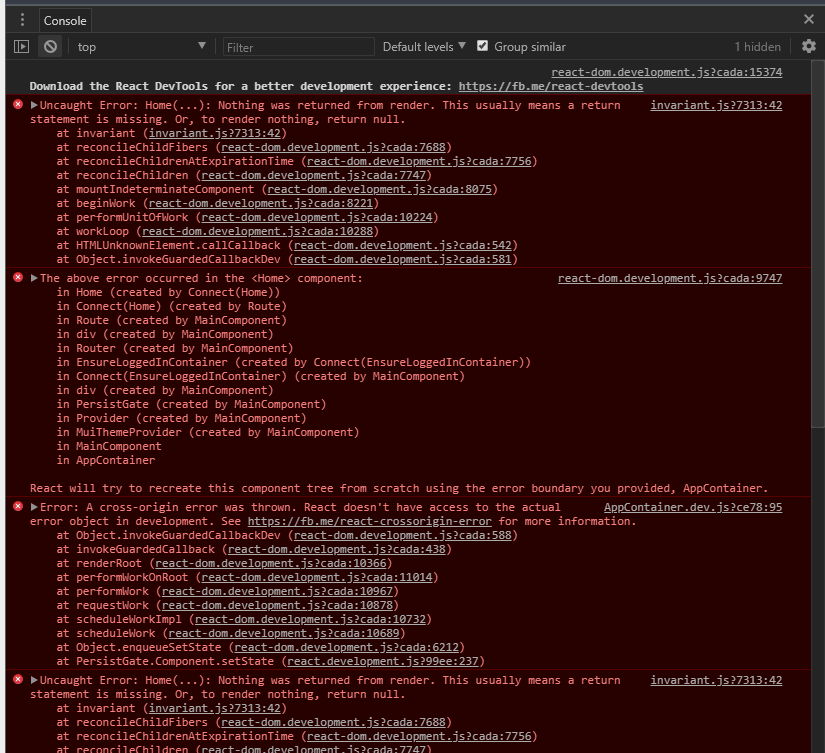Screen dimensions: 825x753
Task: Click the 1 hidden indicator
Action: 757,47
